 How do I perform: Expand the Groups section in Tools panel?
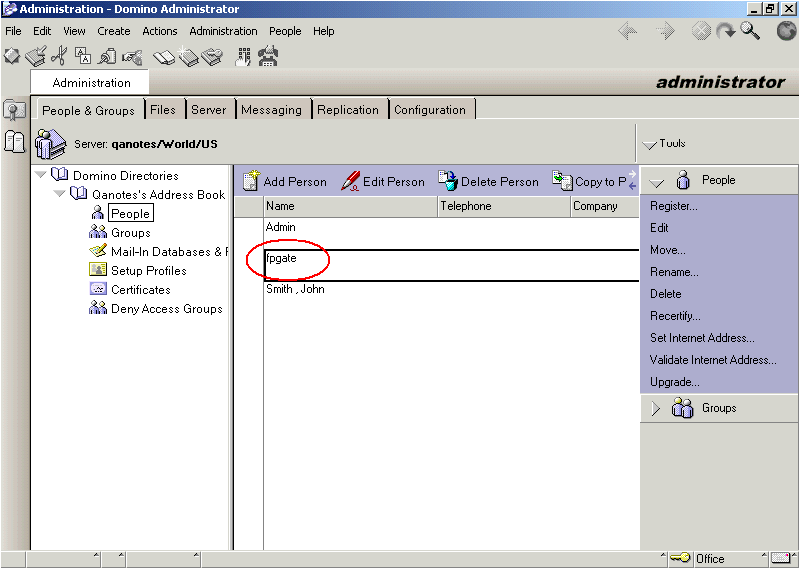tap(656, 408)
